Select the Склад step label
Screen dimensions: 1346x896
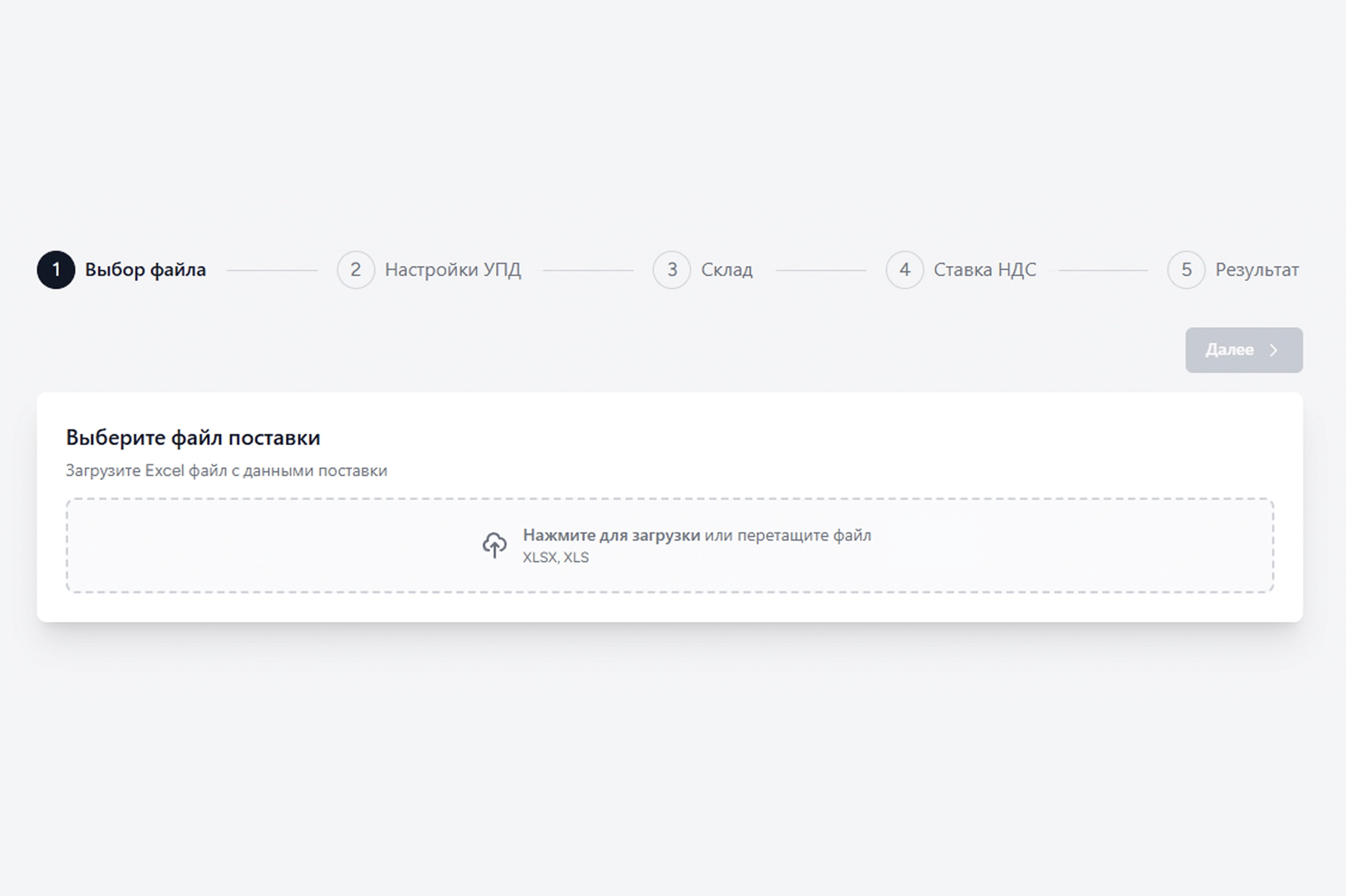click(727, 270)
